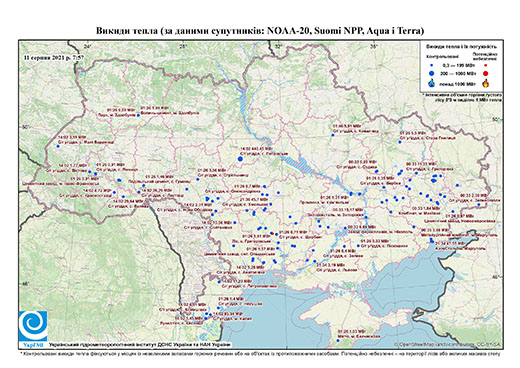
Task: Click the UkrGMI spiral logo
Action: click(x=33, y=327)
